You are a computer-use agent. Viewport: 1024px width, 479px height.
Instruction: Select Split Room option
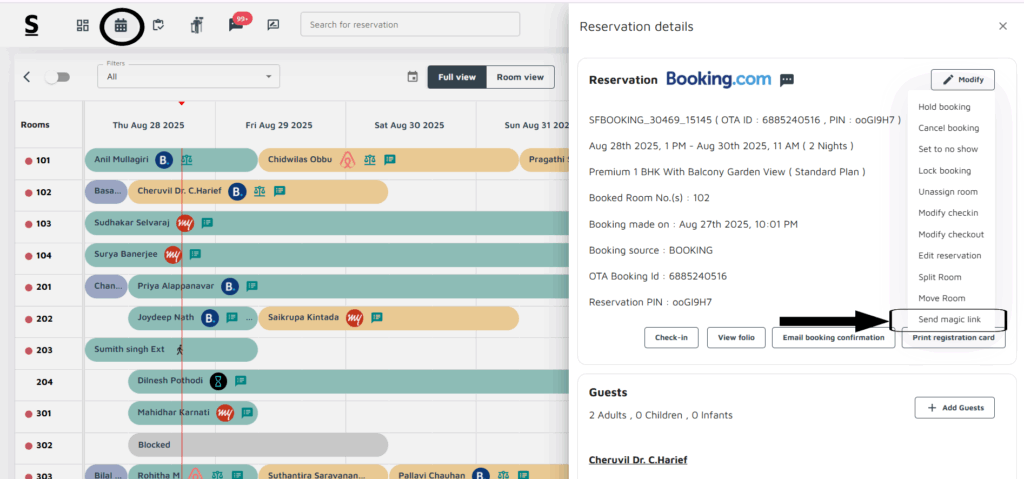[939, 277]
